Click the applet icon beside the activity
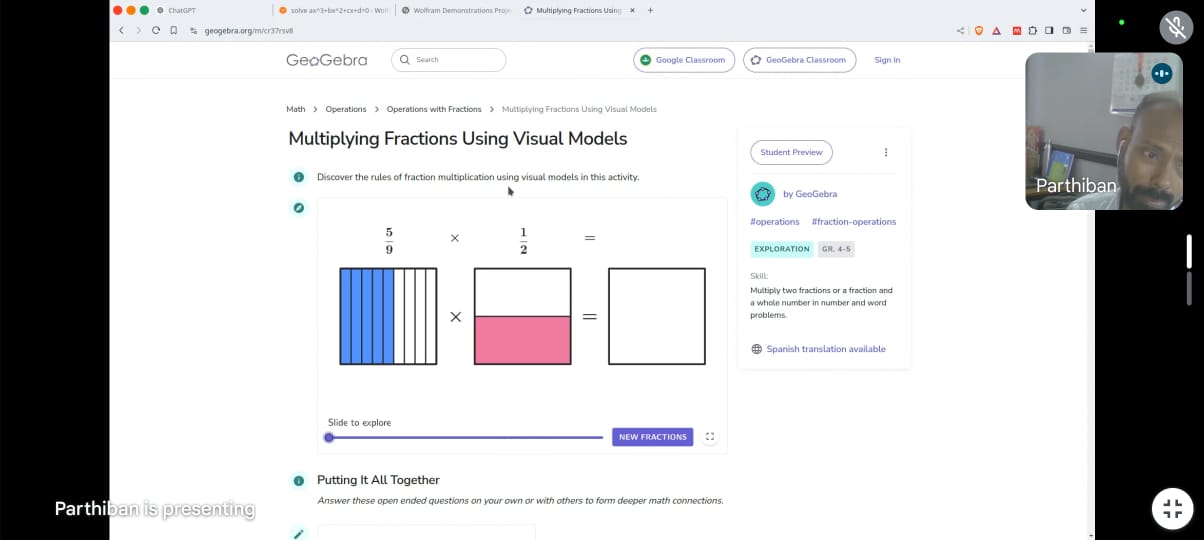This screenshot has height=540, width=1204. click(298, 208)
